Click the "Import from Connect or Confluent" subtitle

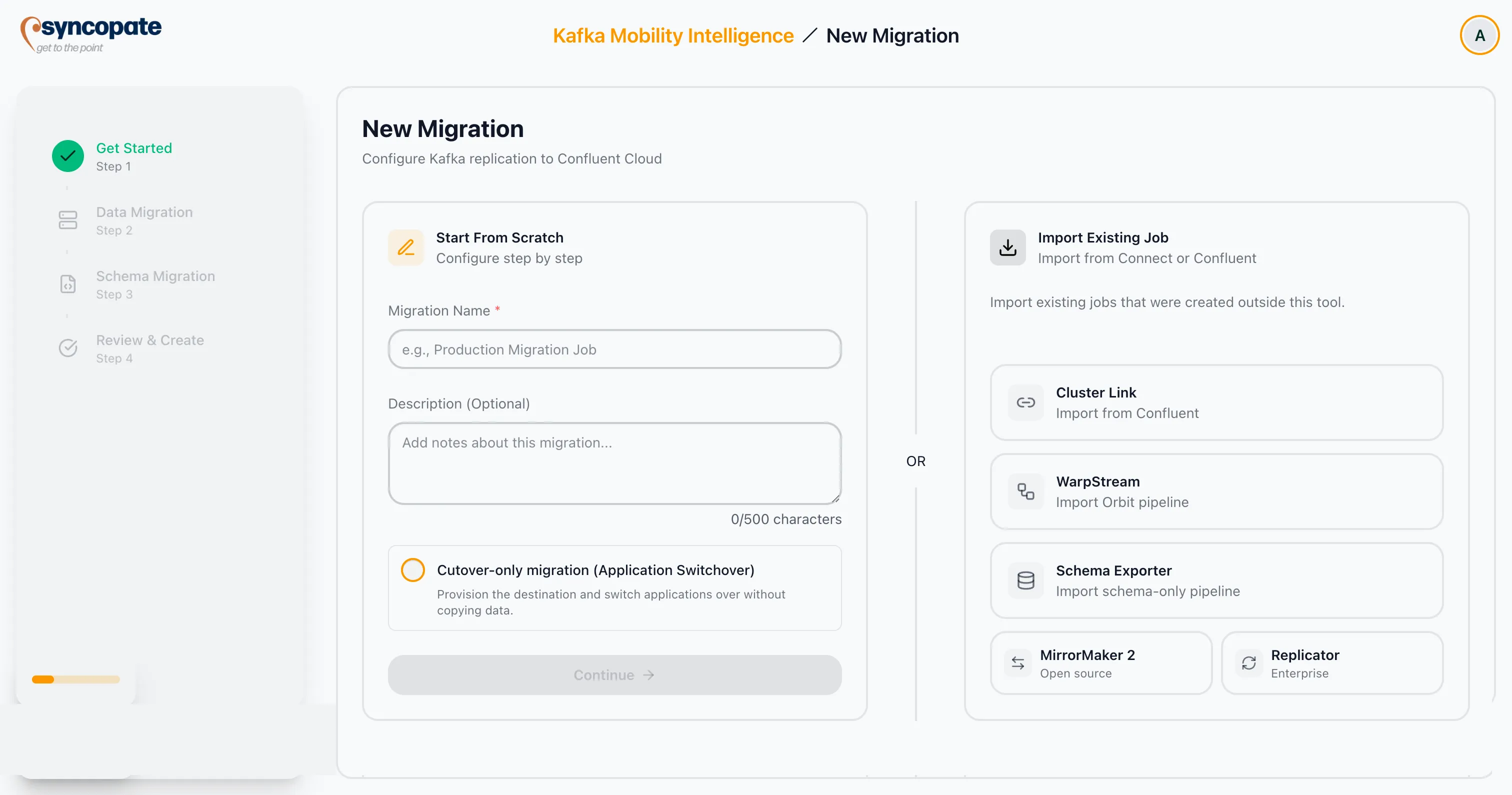tap(1147, 258)
